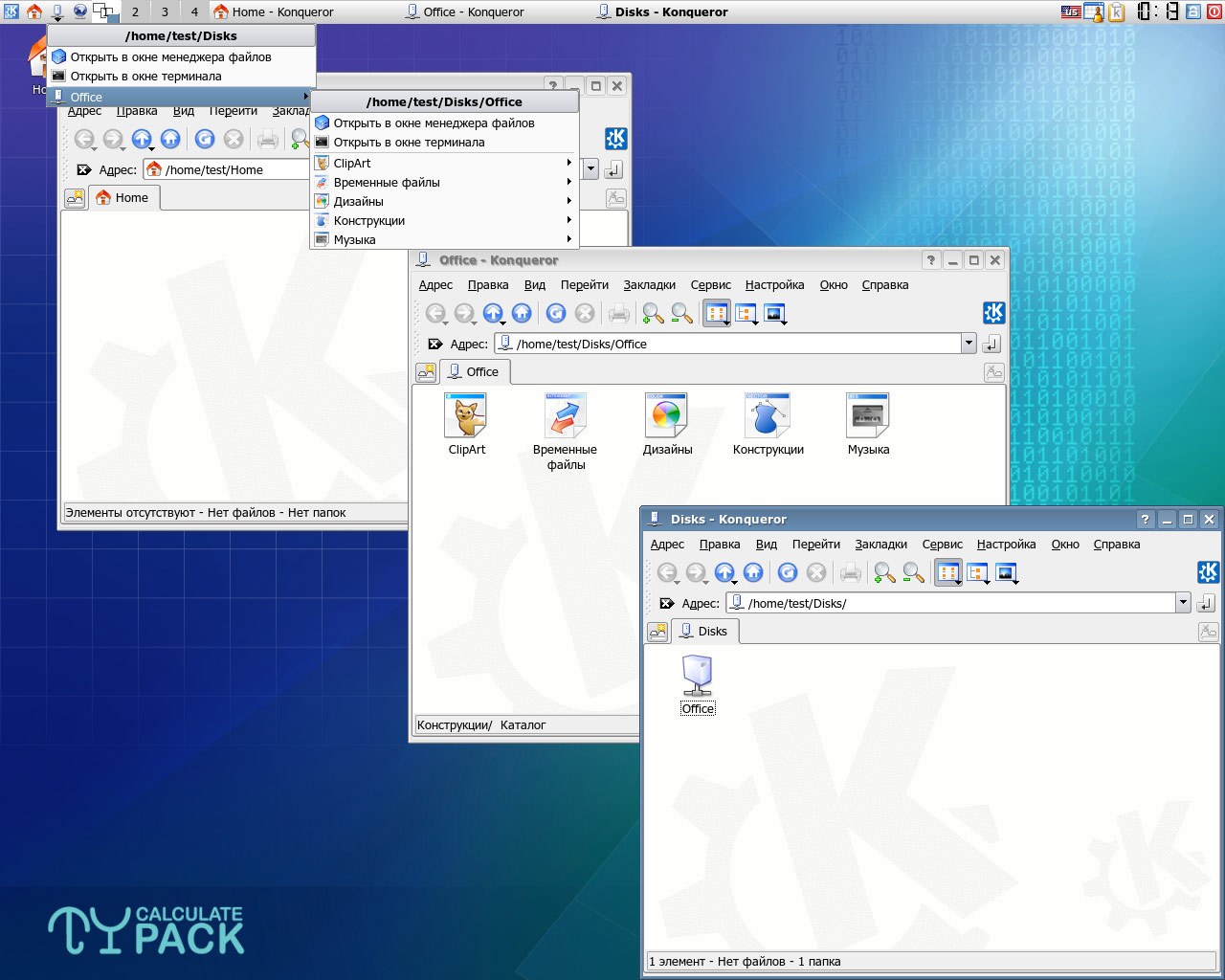
Task: Clear address field in Office window
Action: click(434, 344)
